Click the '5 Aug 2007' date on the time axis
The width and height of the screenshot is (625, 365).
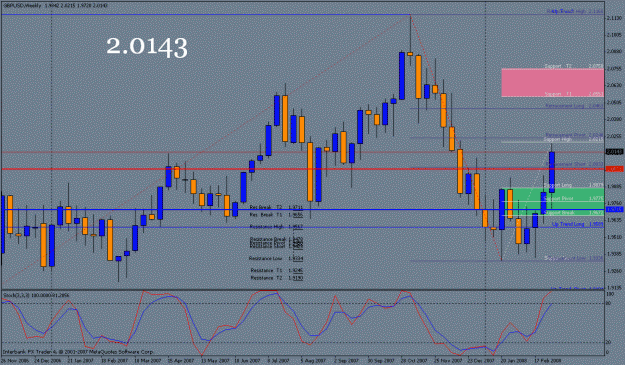(x=313, y=361)
